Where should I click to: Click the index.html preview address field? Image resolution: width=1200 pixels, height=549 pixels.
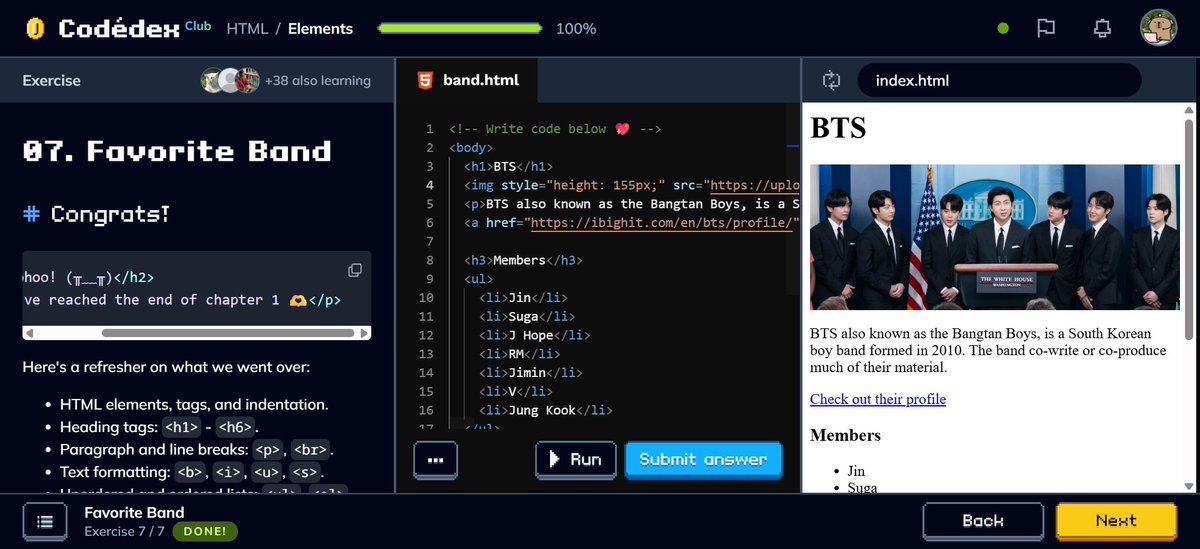click(999, 80)
